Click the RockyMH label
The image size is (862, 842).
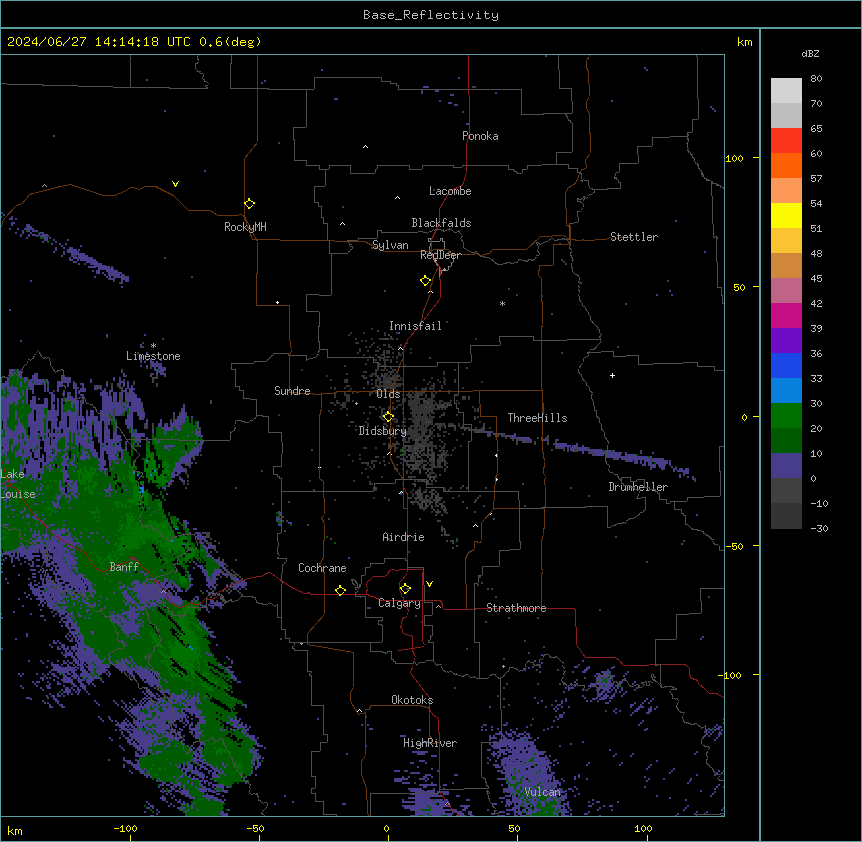click(x=245, y=227)
